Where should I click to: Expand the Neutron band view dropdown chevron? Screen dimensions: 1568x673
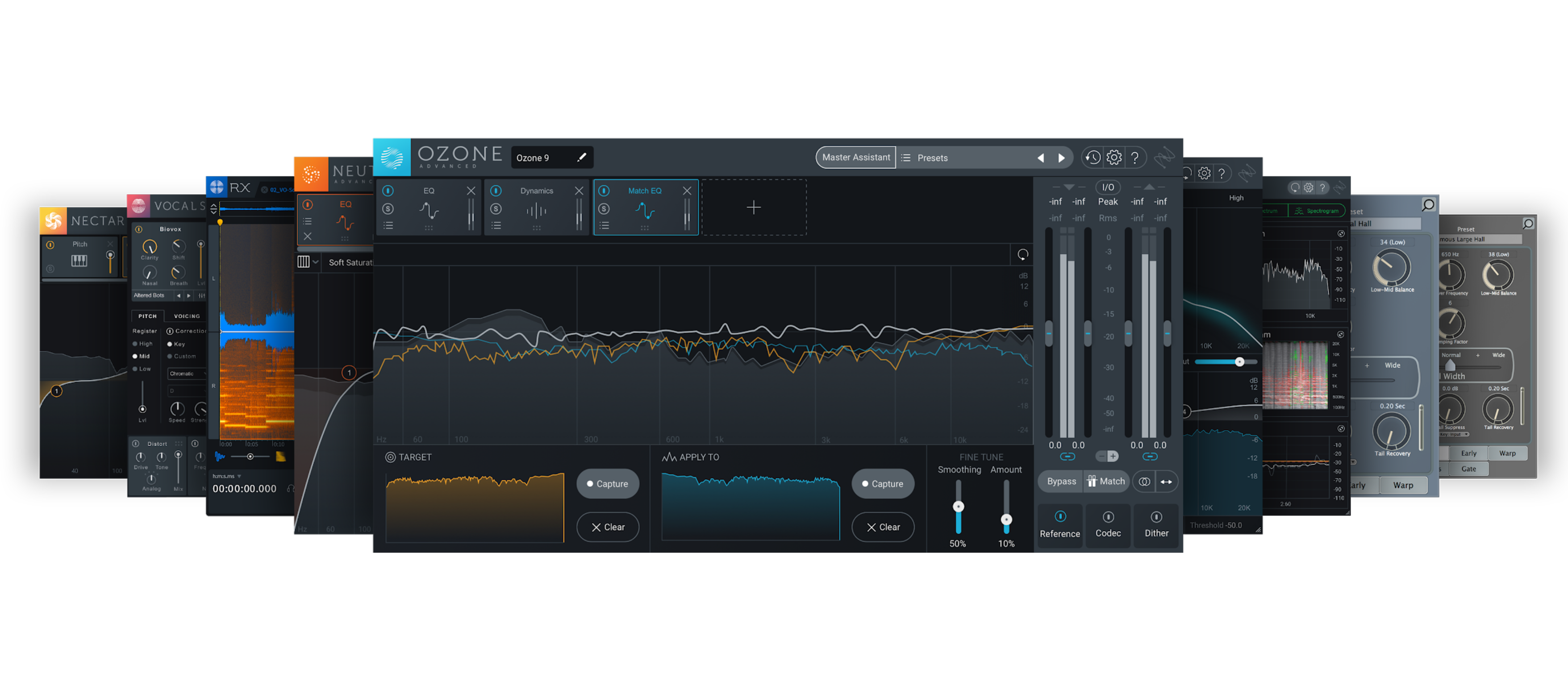point(315,262)
